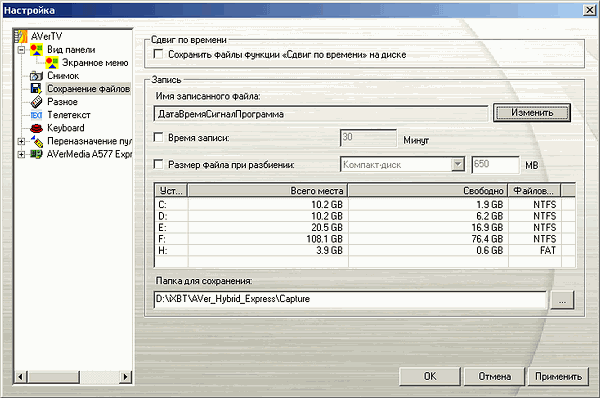600x398 pixels.
Task: Close the Настройка dialog window
Action: (x=589, y=10)
